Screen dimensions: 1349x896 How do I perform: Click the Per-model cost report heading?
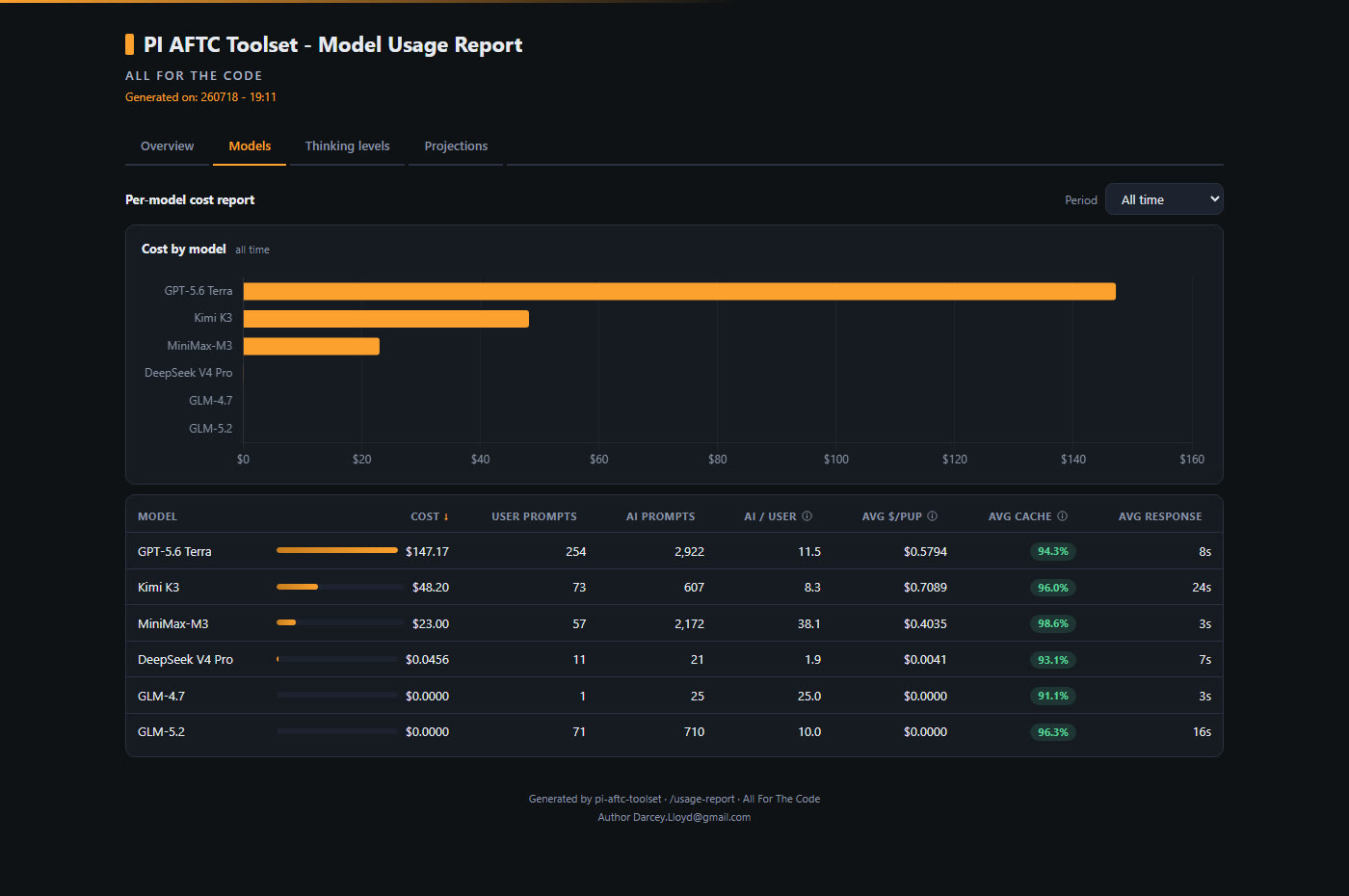[x=190, y=199]
